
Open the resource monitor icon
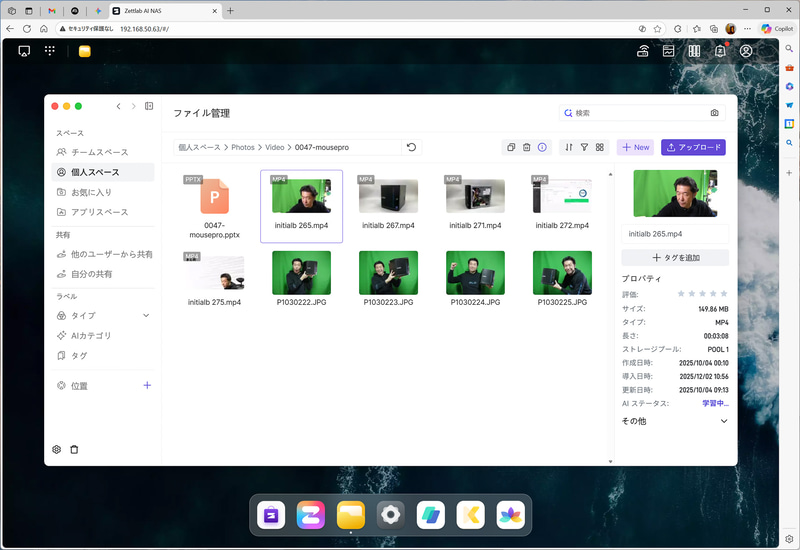668,51
